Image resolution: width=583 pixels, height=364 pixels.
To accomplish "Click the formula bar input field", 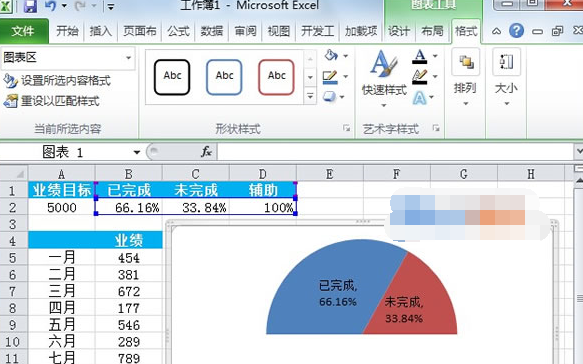I will coord(396,152).
